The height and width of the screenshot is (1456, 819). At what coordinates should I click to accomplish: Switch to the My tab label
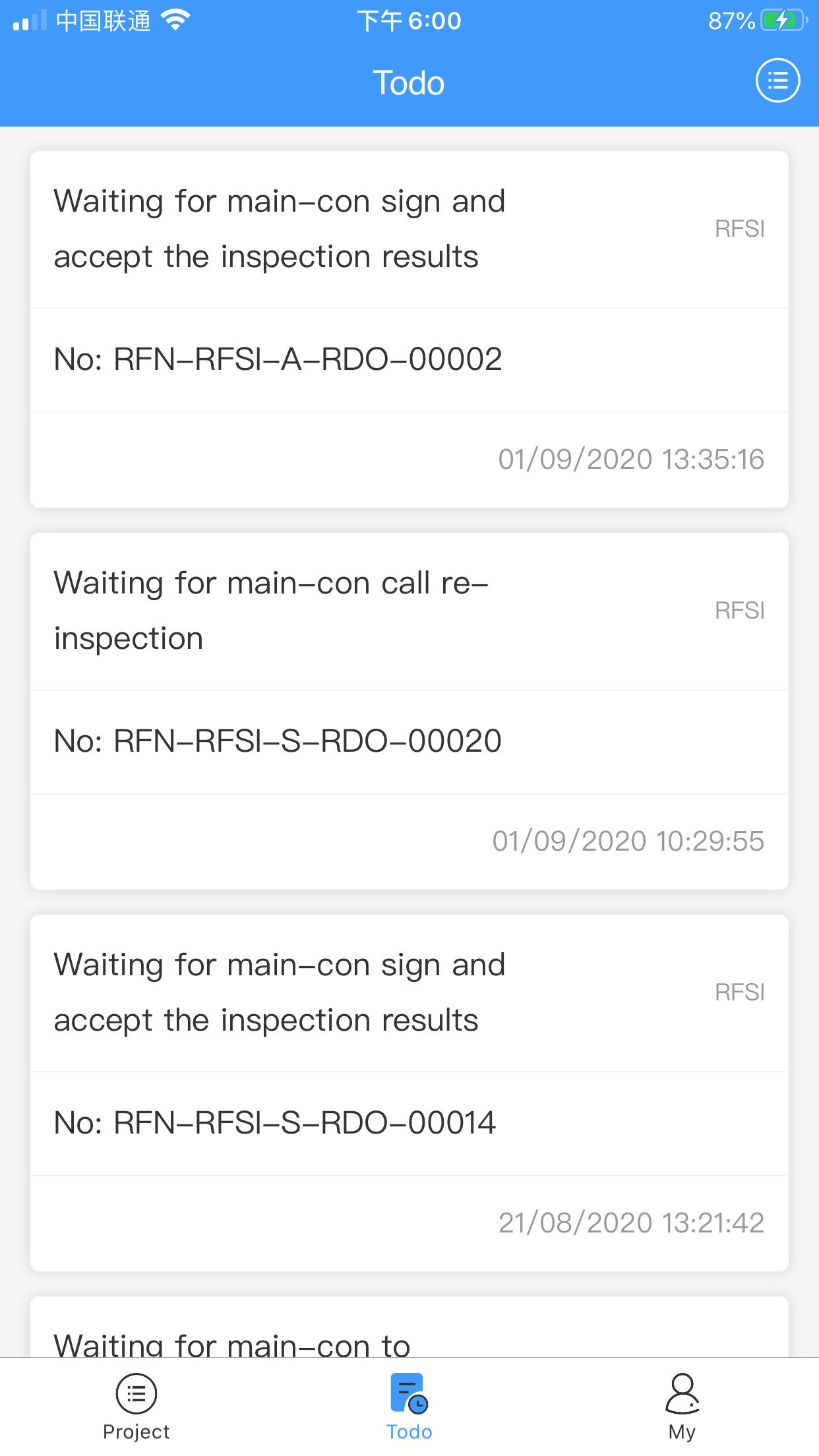tap(682, 1432)
